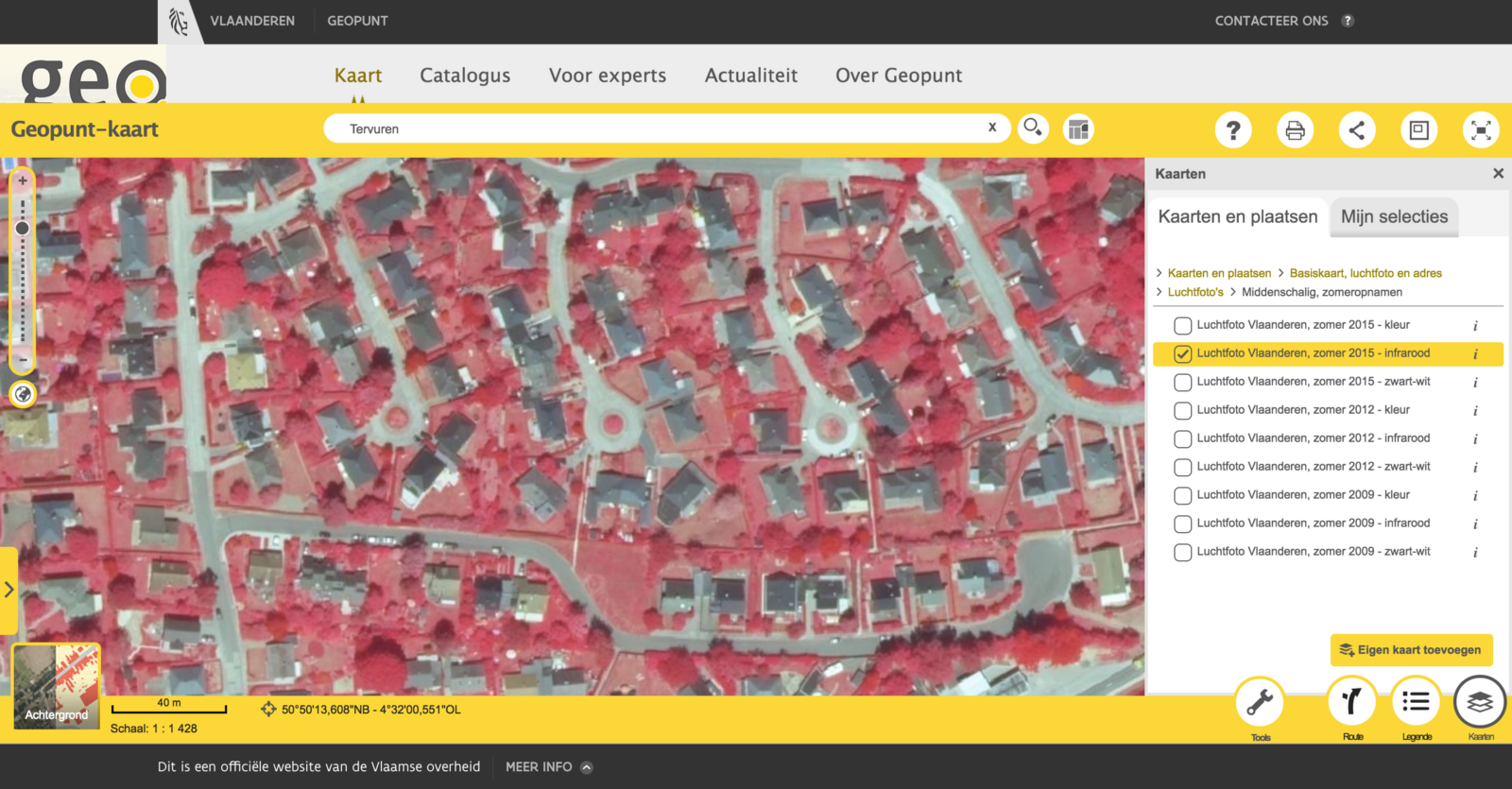The width and height of the screenshot is (1512, 789).
Task: Show info for zomer 2012 - zwart-wit
Action: (x=1475, y=468)
